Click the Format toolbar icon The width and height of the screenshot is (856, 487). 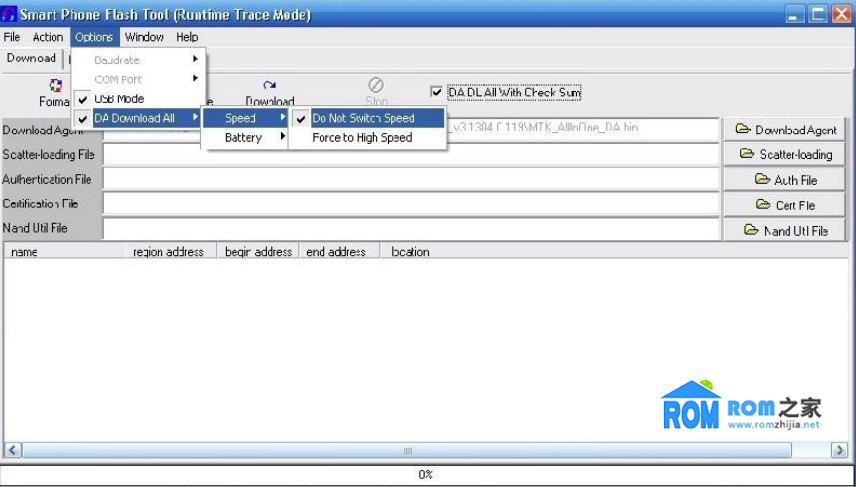click(56, 85)
